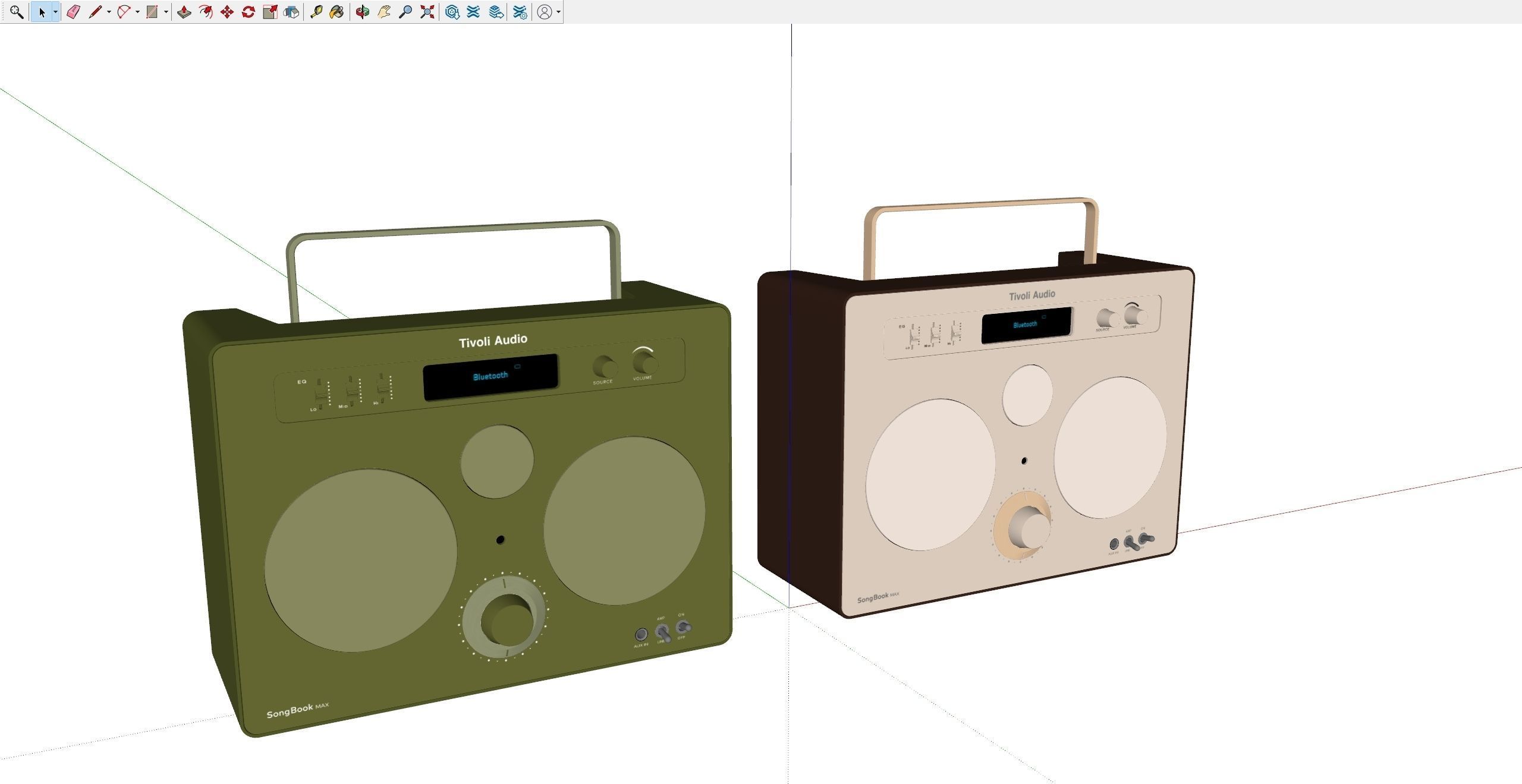The image size is (1522, 784).
Task: Open the 3D Warehouse
Action: pyautogui.click(x=452, y=11)
